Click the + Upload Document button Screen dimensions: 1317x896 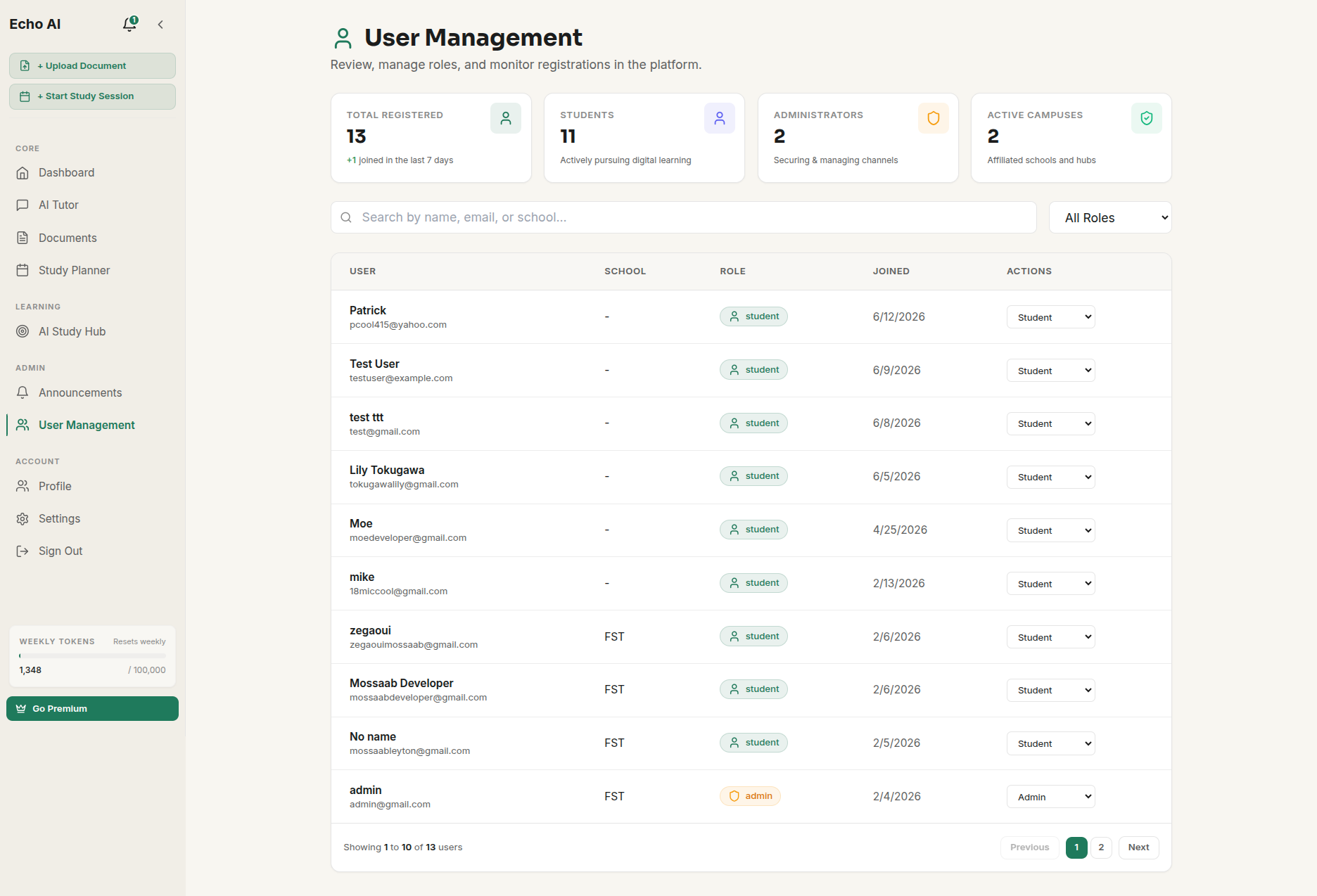(x=92, y=66)
